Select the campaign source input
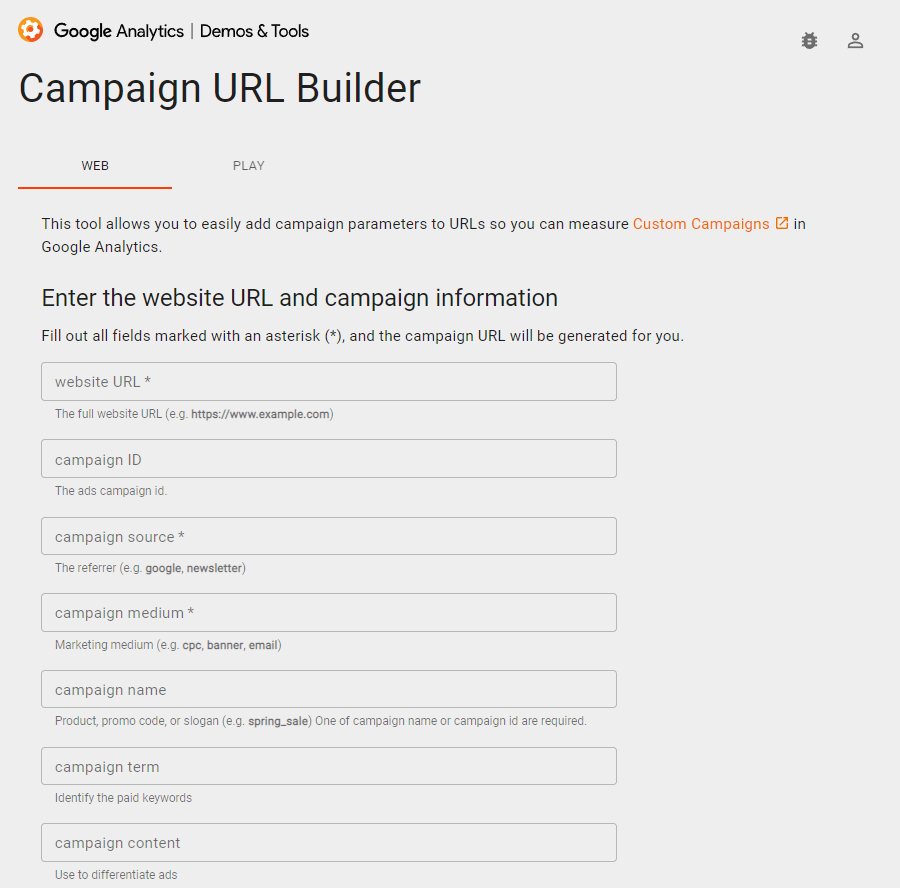The image size is (900, 888). 329,536
